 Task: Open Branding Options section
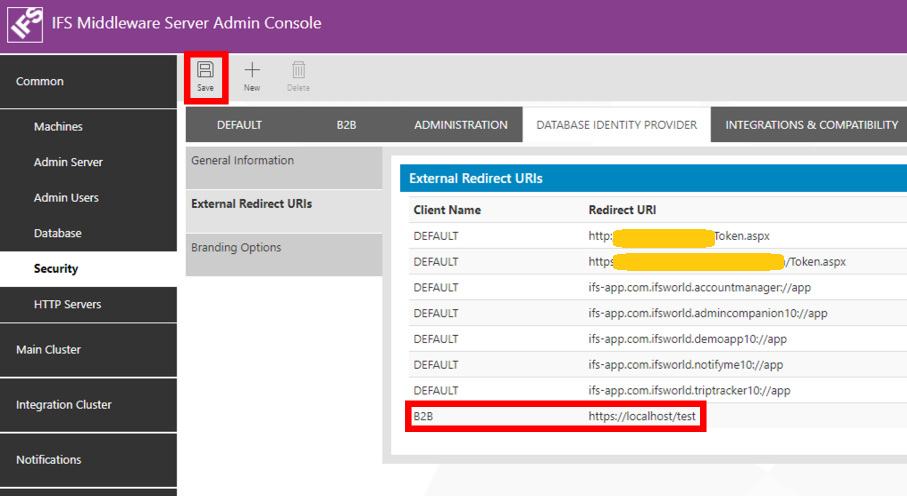[x=284, y=255]
